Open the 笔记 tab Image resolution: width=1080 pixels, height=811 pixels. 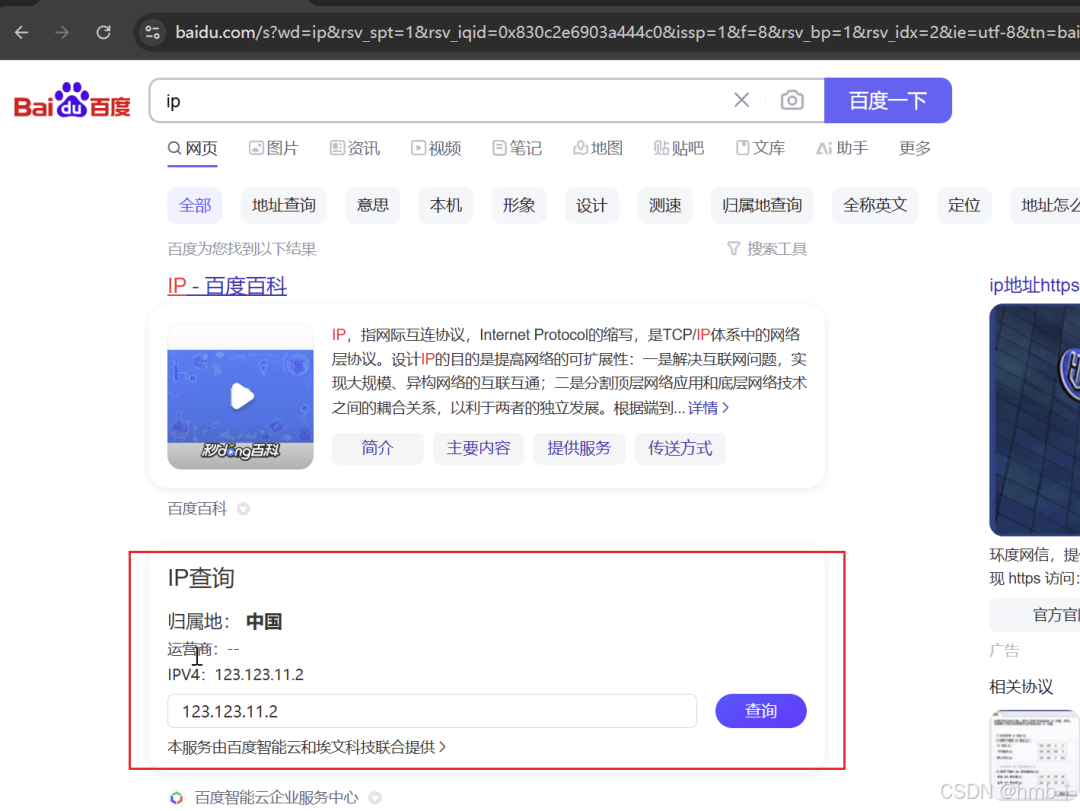517,148
